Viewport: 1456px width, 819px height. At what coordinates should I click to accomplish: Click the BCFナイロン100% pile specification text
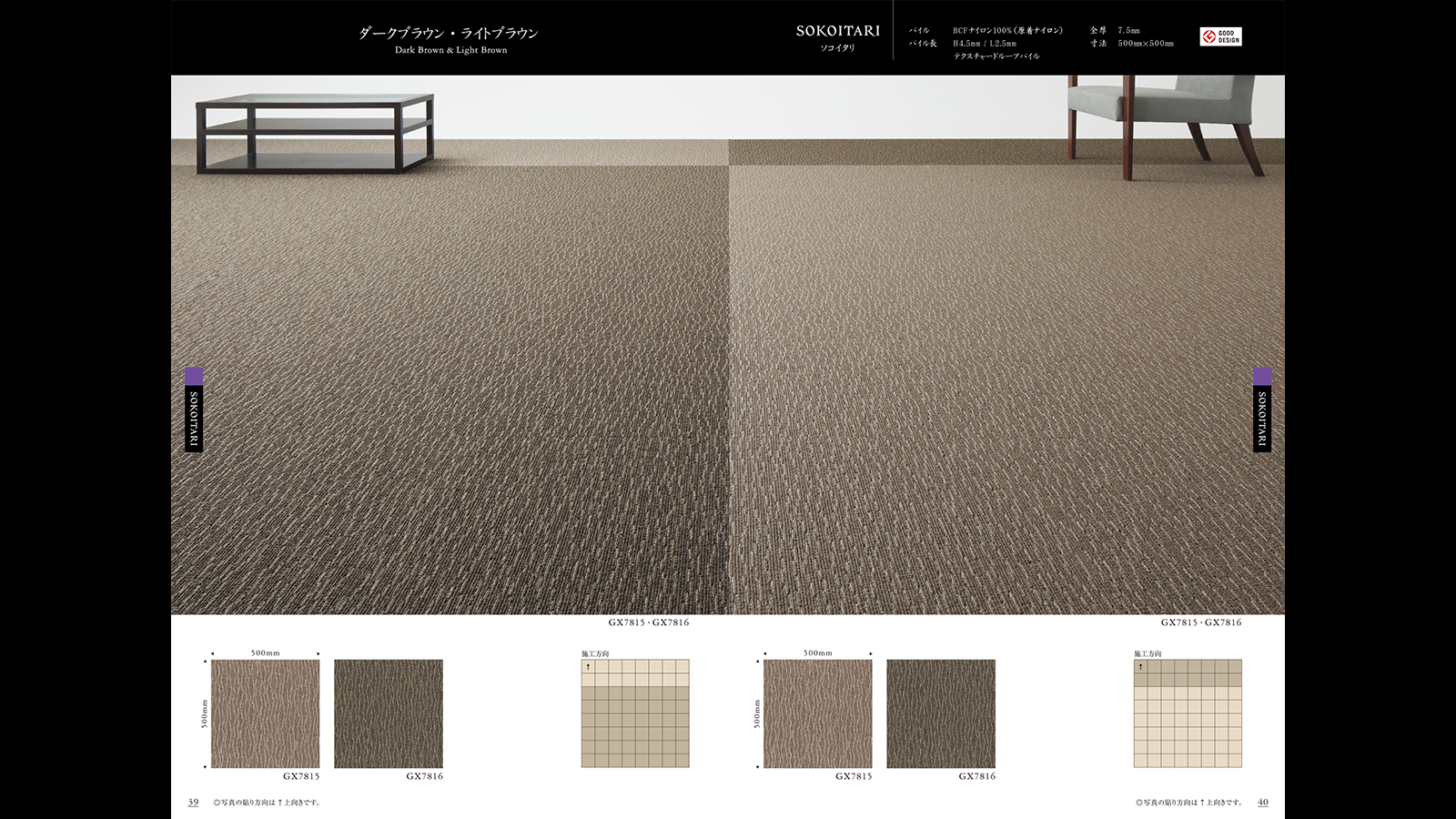[x=1007, y=30]
